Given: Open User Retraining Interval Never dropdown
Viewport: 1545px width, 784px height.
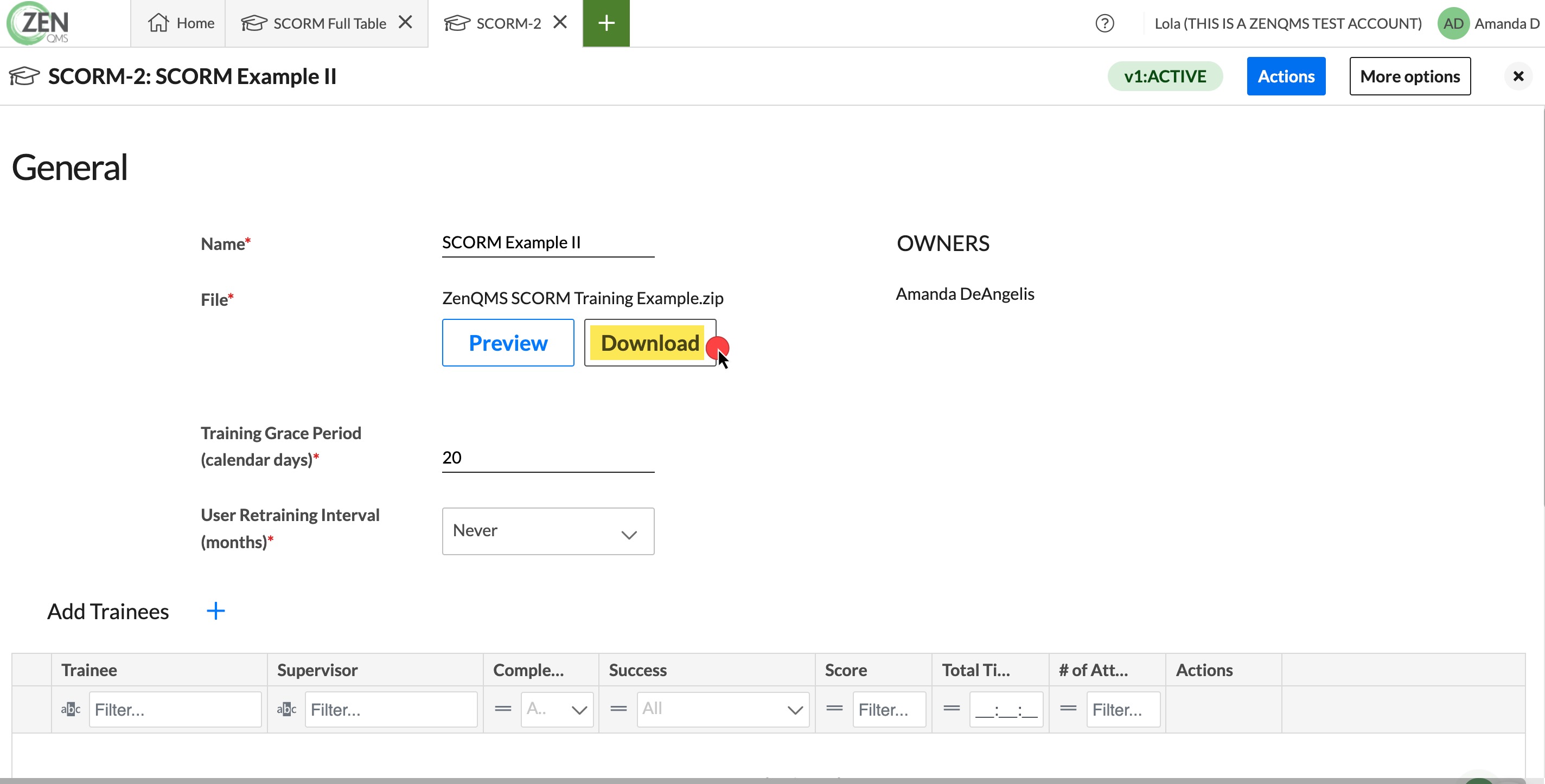Looking at the screenshot, I should [547, 531].
